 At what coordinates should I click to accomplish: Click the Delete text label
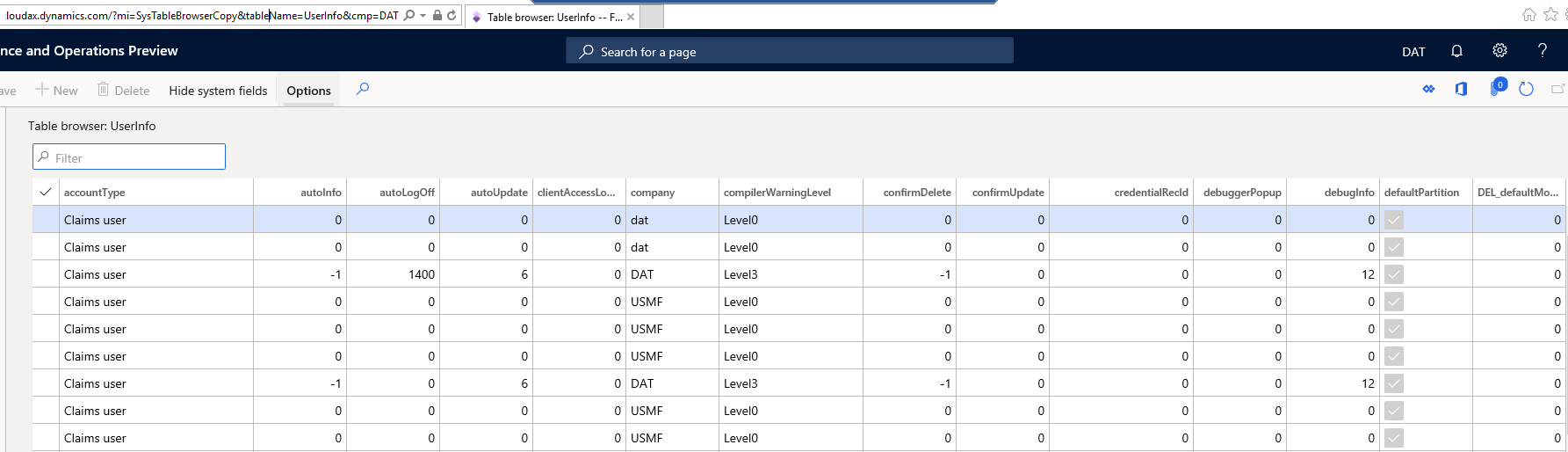click(x=132, y=91)
